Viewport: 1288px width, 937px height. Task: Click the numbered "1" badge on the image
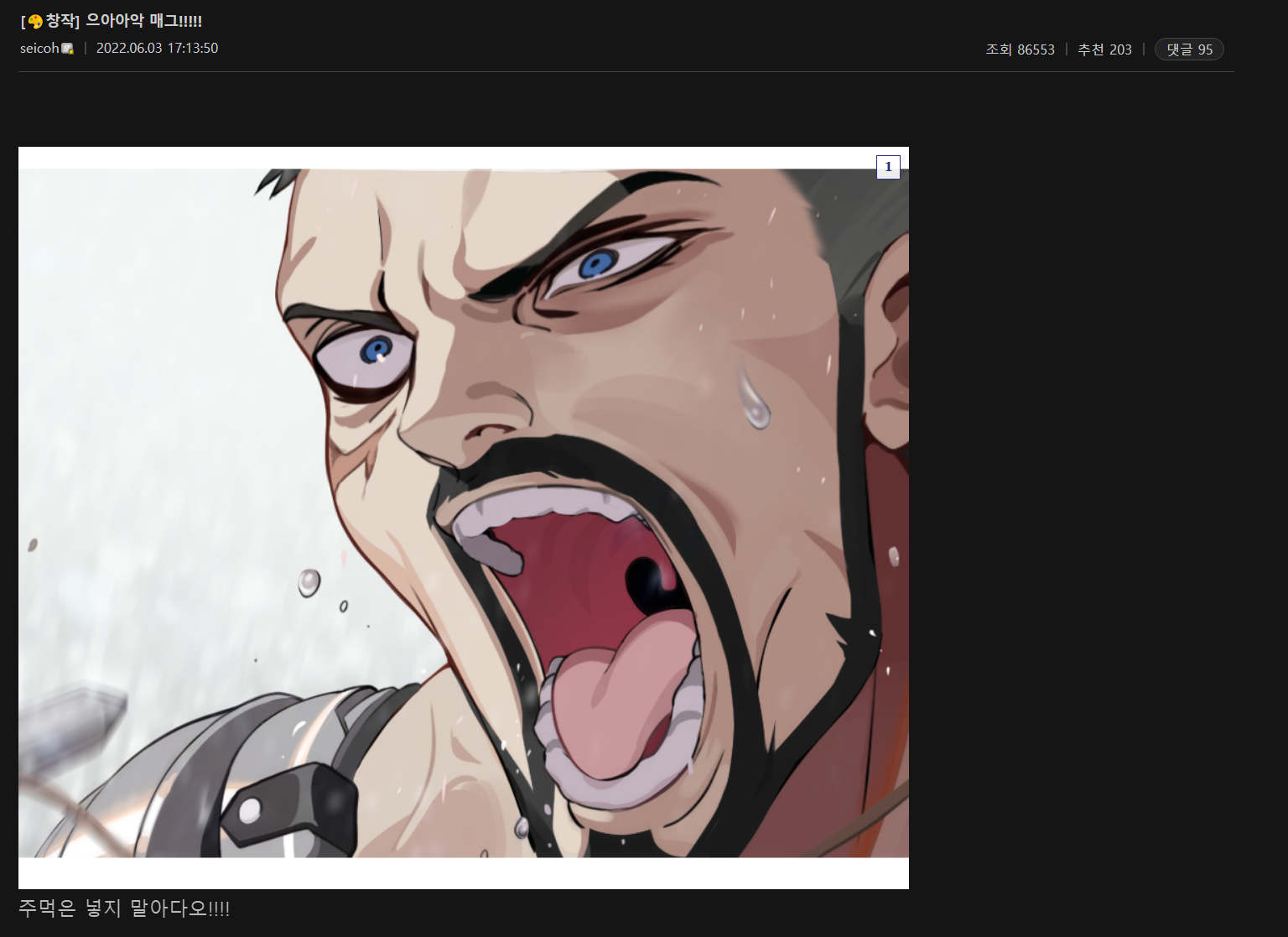[x=888, y=167]
